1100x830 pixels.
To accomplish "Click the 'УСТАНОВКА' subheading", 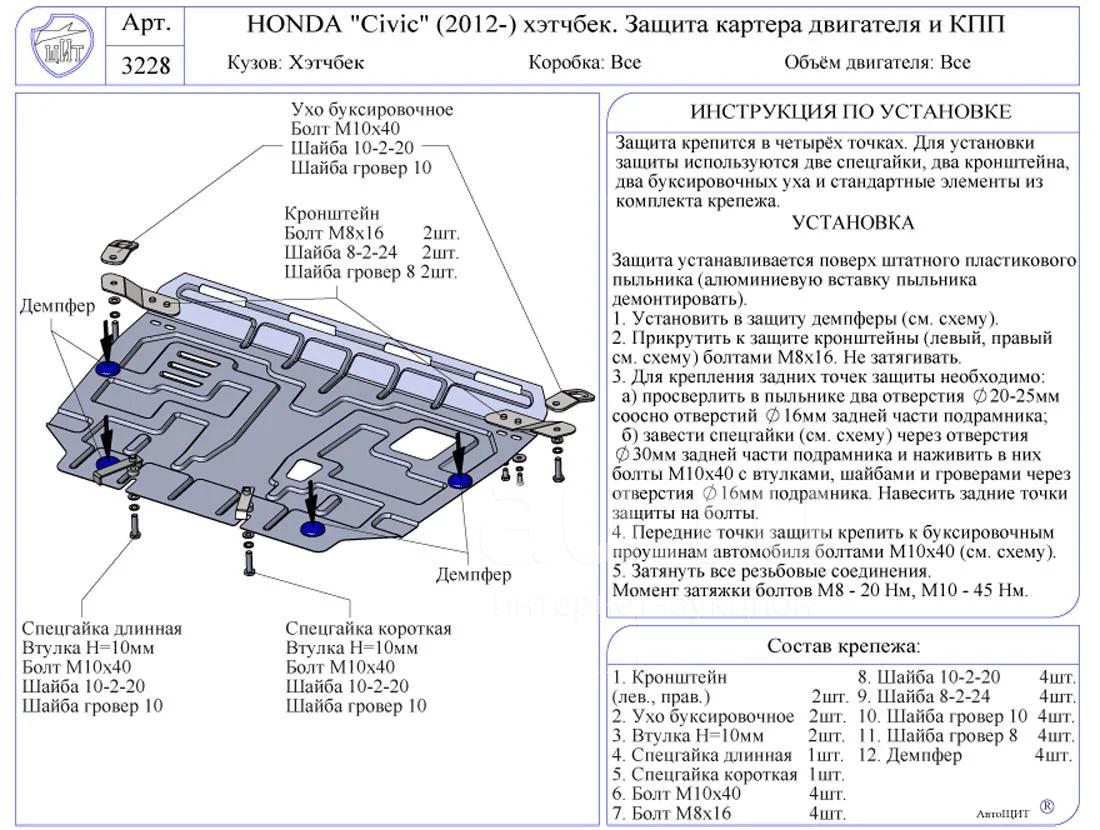I will coord(853,223).
